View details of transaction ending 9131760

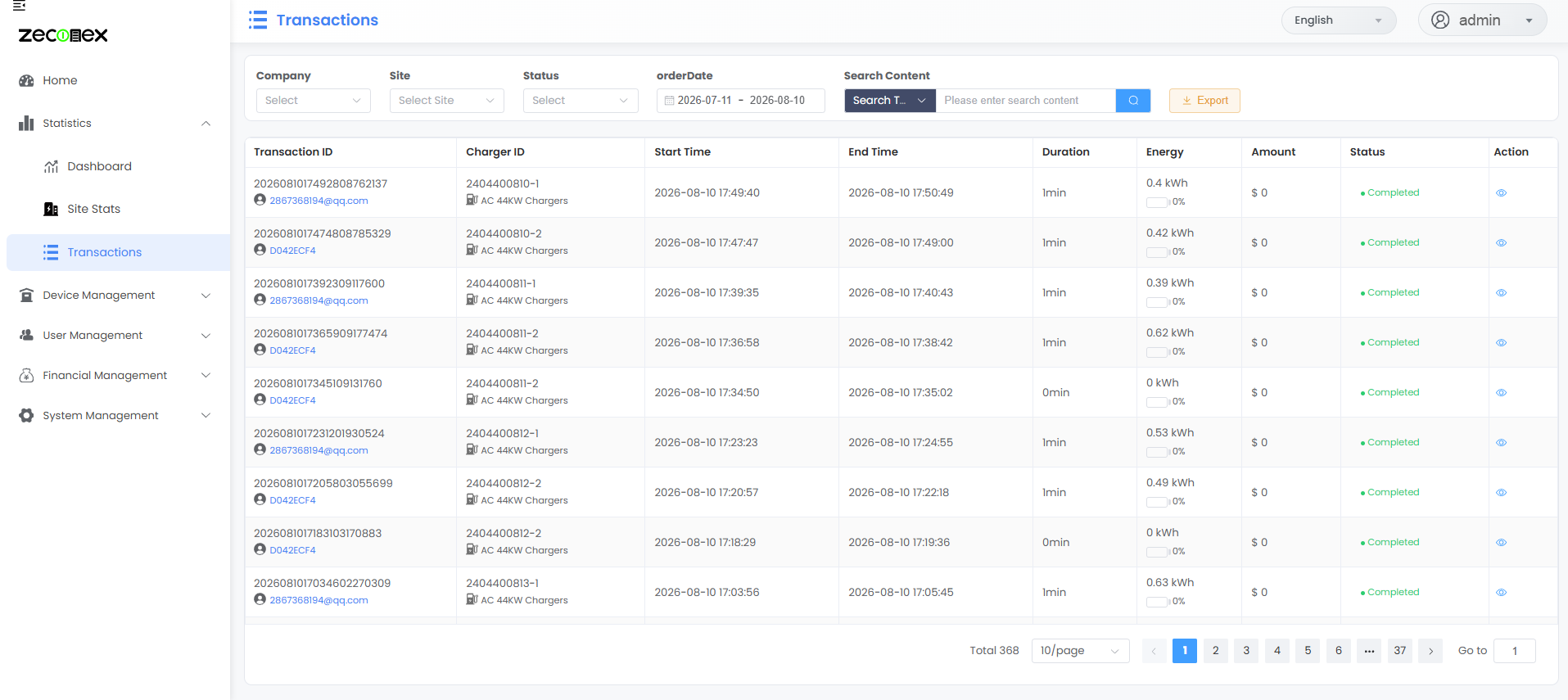coord(1501,393)
